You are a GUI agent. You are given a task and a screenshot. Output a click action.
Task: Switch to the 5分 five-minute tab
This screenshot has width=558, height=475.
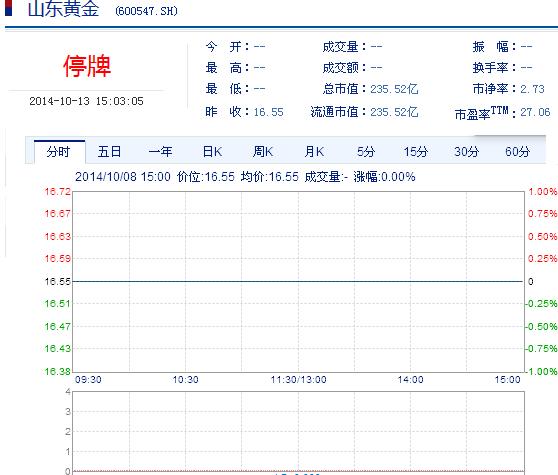(366, 152)
